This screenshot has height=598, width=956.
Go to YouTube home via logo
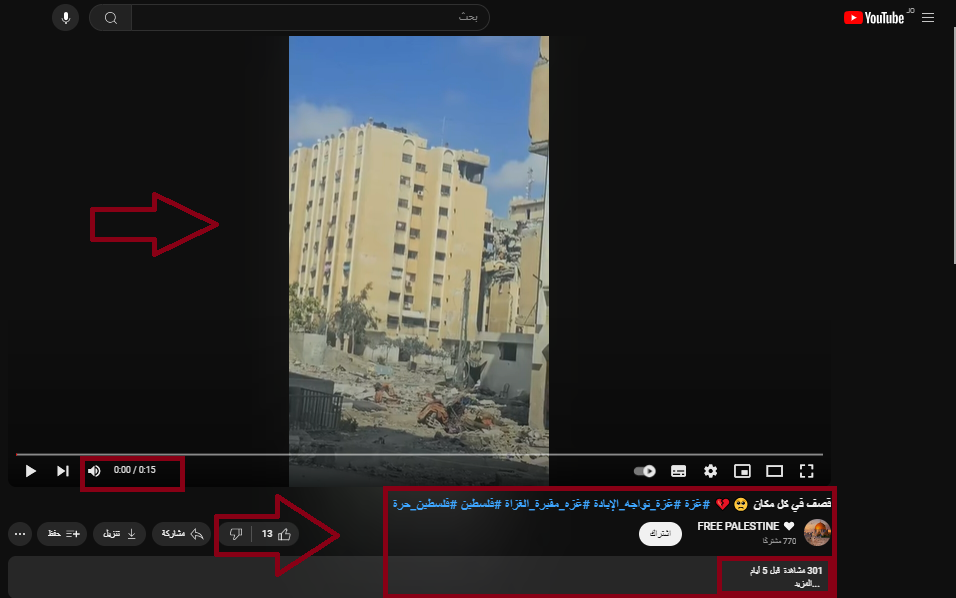click(x=874, y=18)
